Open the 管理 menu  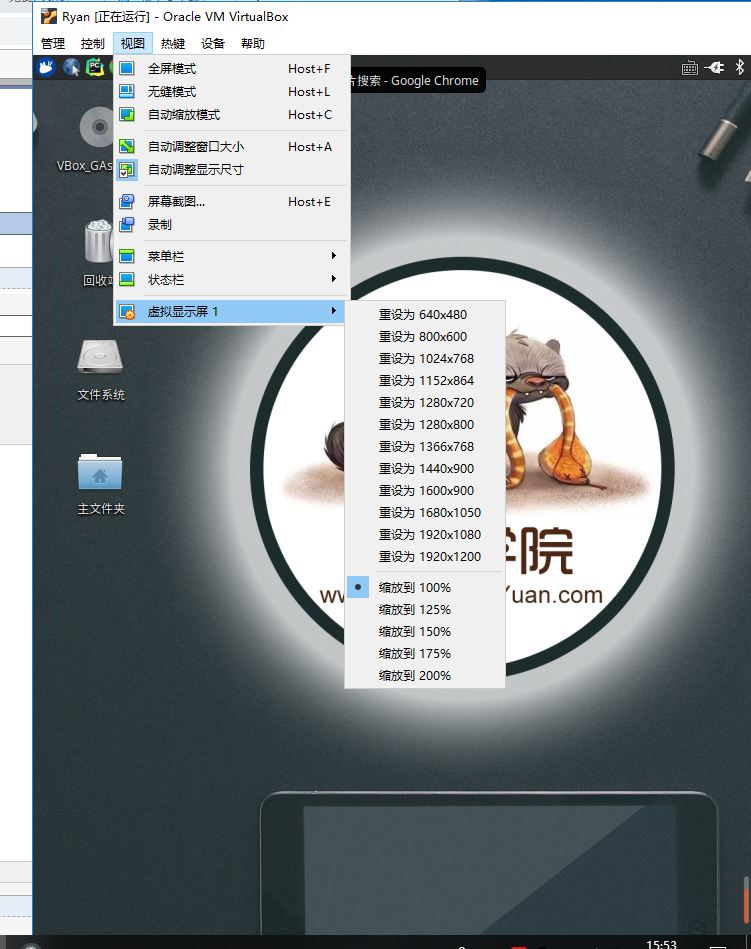(x=53, y=44)
